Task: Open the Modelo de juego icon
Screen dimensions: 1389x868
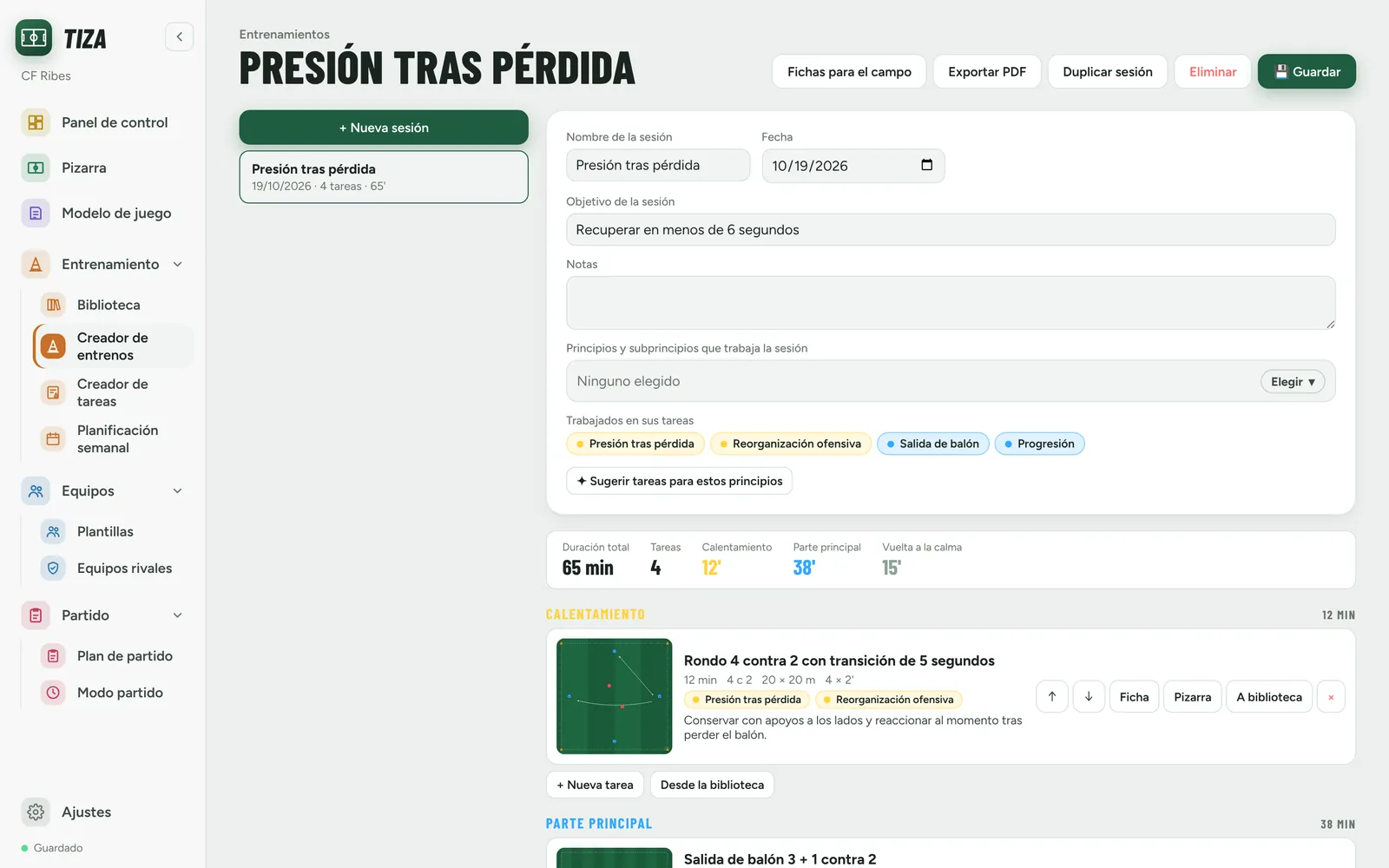Action: 36,213
